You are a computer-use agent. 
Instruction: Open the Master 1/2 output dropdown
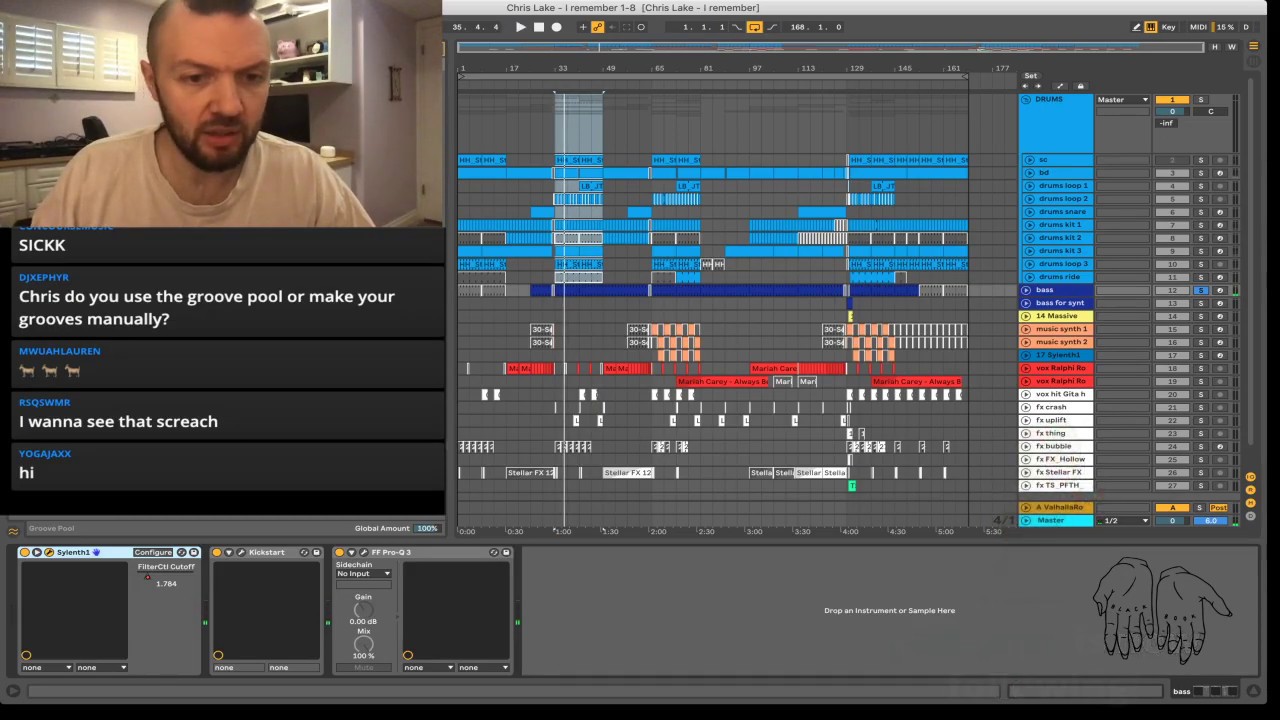(x=1123, y=521)
